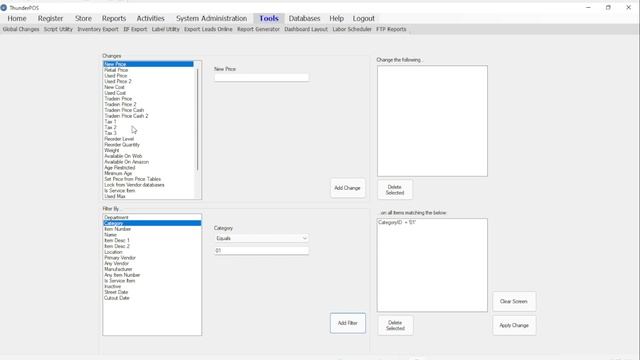
Task: Open the Reports menu
Action: point(114,18)
